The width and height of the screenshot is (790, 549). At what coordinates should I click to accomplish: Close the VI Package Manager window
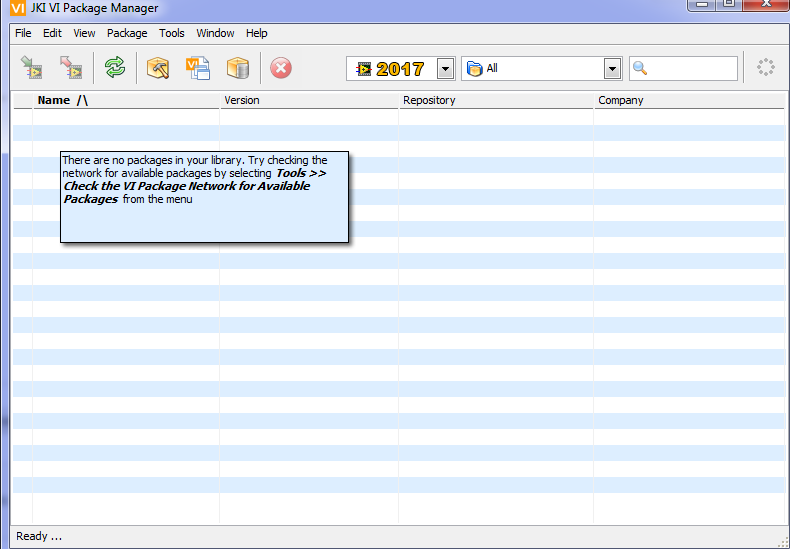coord(767,4)
